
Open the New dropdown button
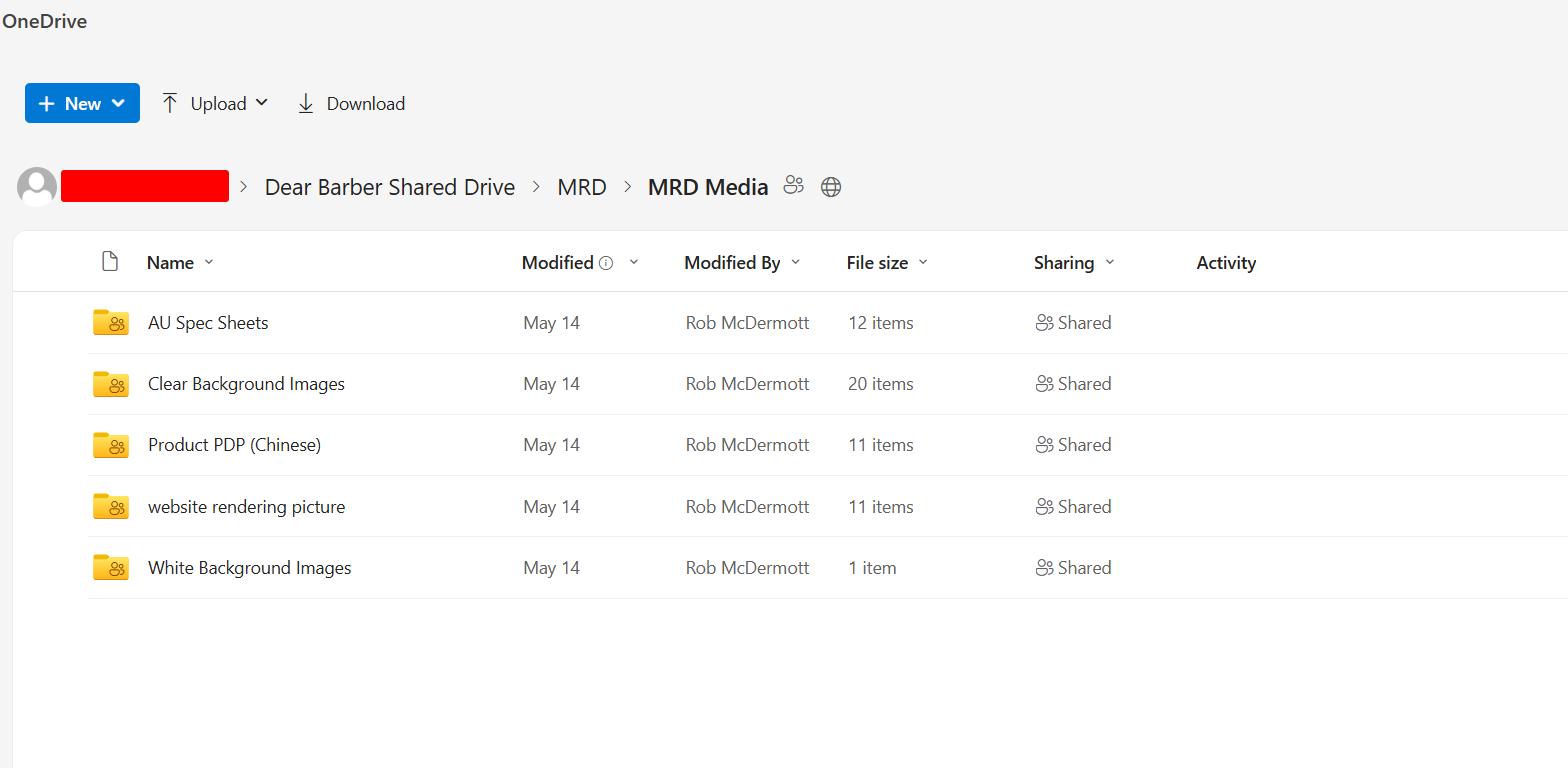[x=82, y=103]
